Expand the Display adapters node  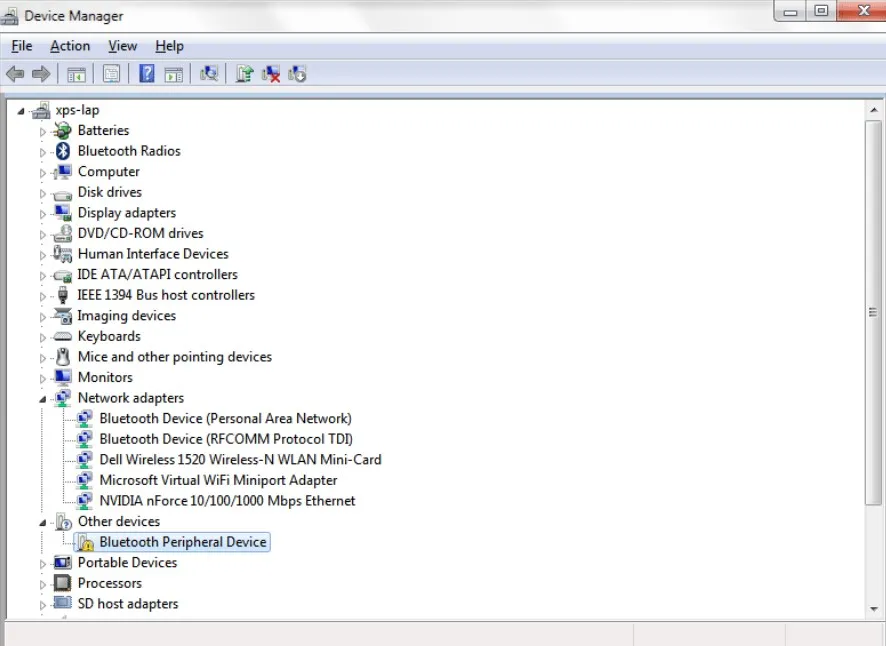tap(43, 213)
